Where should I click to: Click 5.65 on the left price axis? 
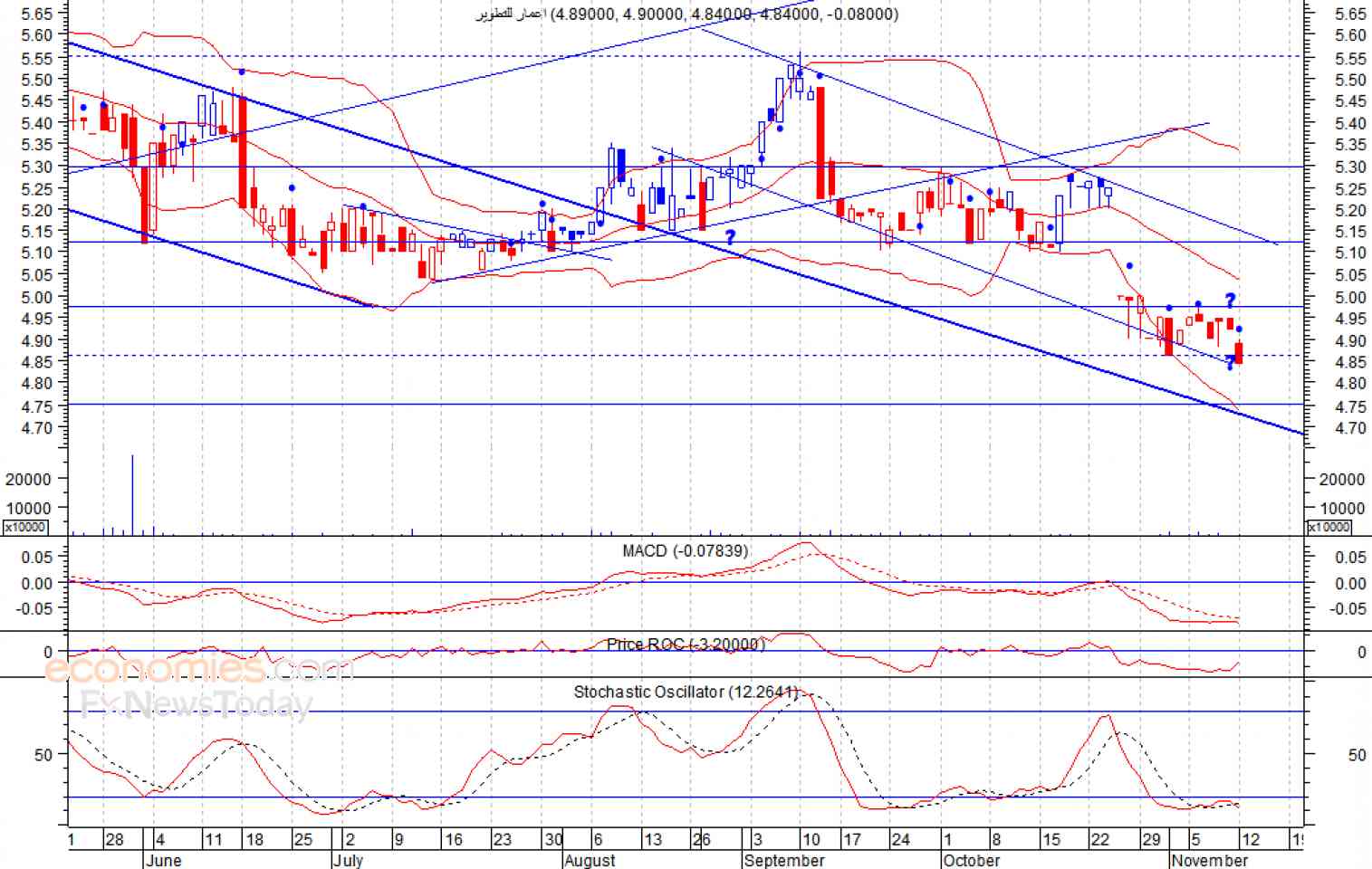coord(36,14)
